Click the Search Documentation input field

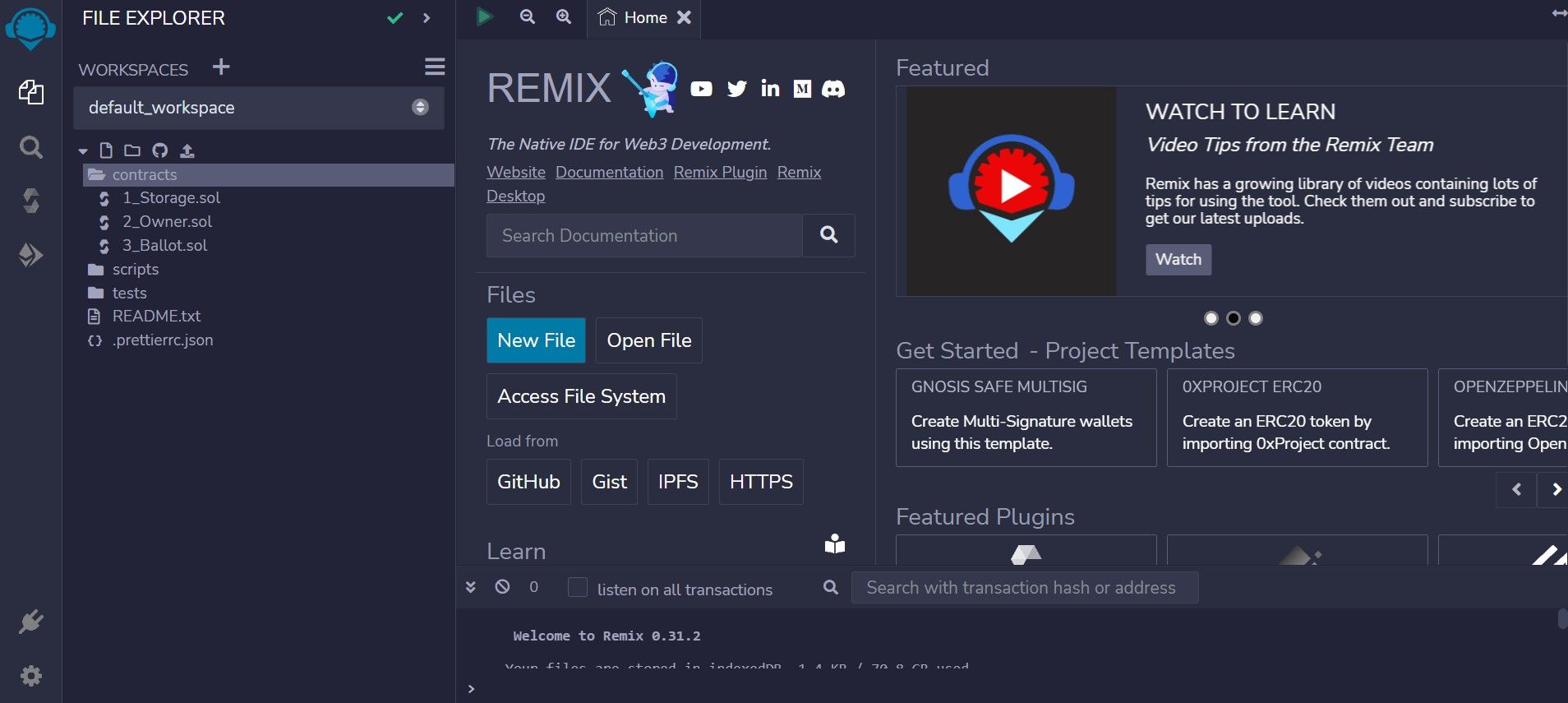644,235
